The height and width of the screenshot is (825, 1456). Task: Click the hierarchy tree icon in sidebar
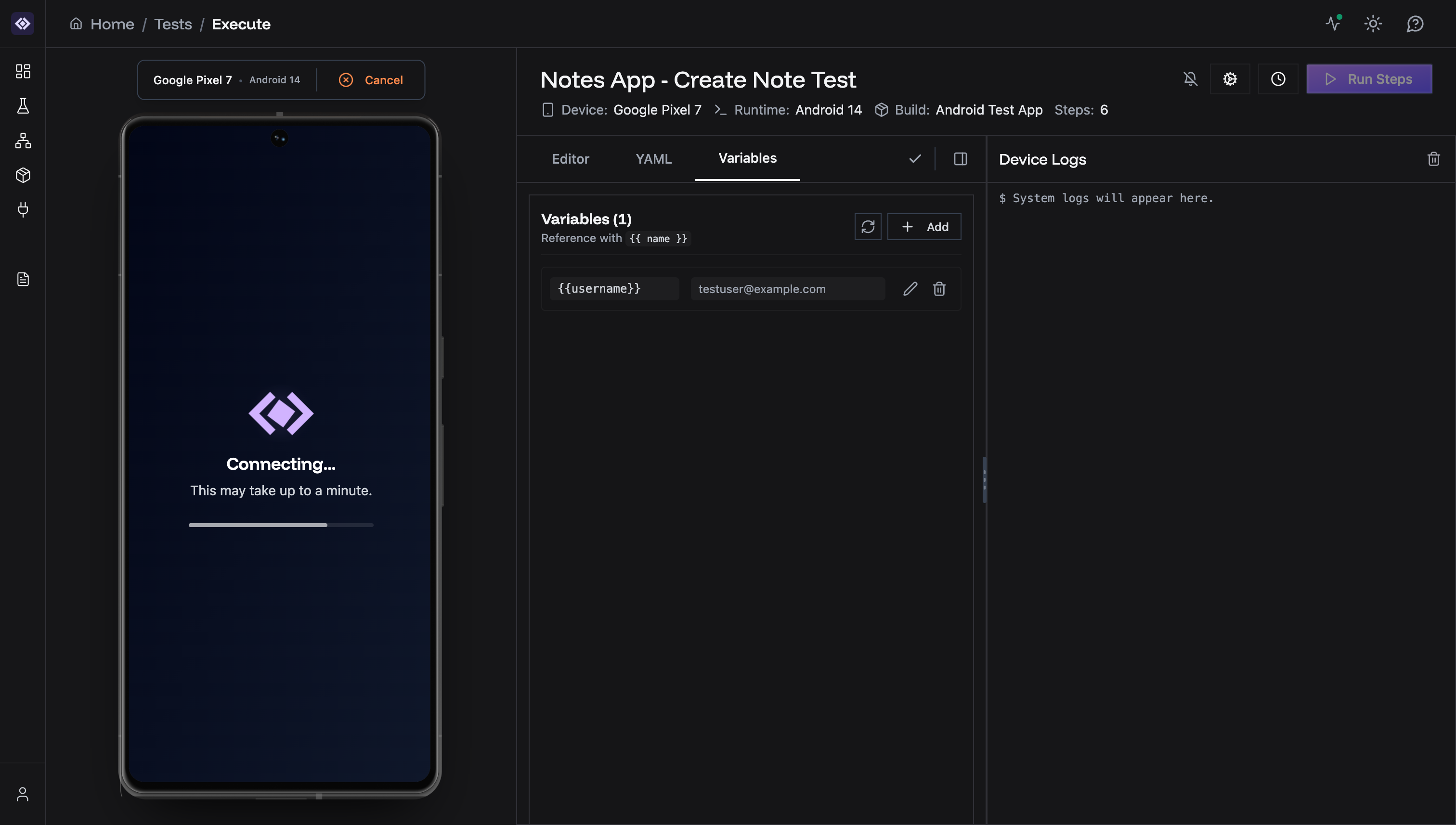[x=23, y=141]
